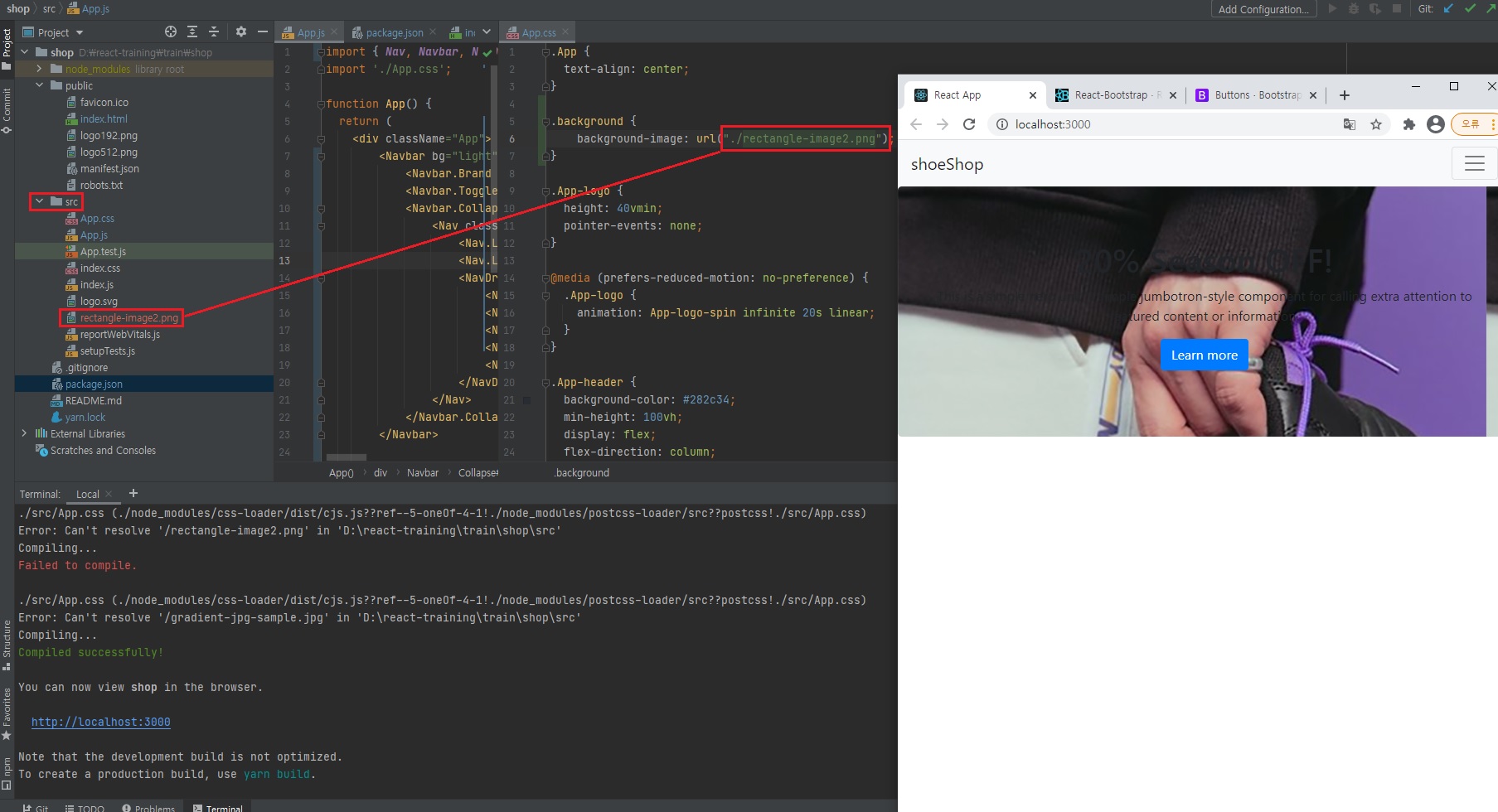The image size is (1498, 812).
Task: Select yarn.lock in the project tree
Action: pos(85,417)
